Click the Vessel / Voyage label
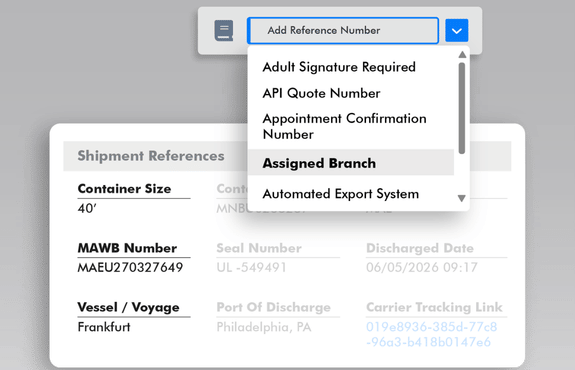575x370 pixels. point(128,307)
